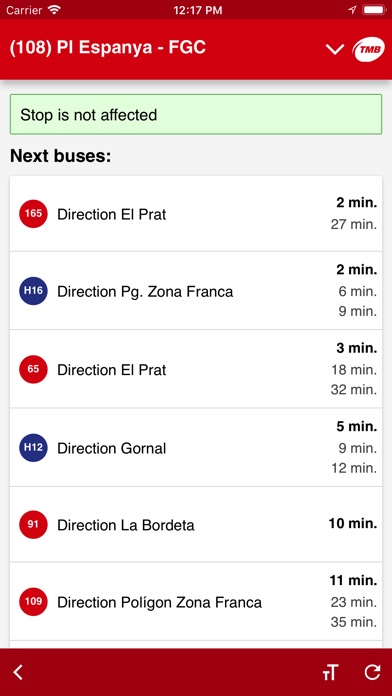Image resolution: width=392 pixels, height=696 pixels.
Task: Go back using the bottom arrow
Action: click(x=18, y=672)
